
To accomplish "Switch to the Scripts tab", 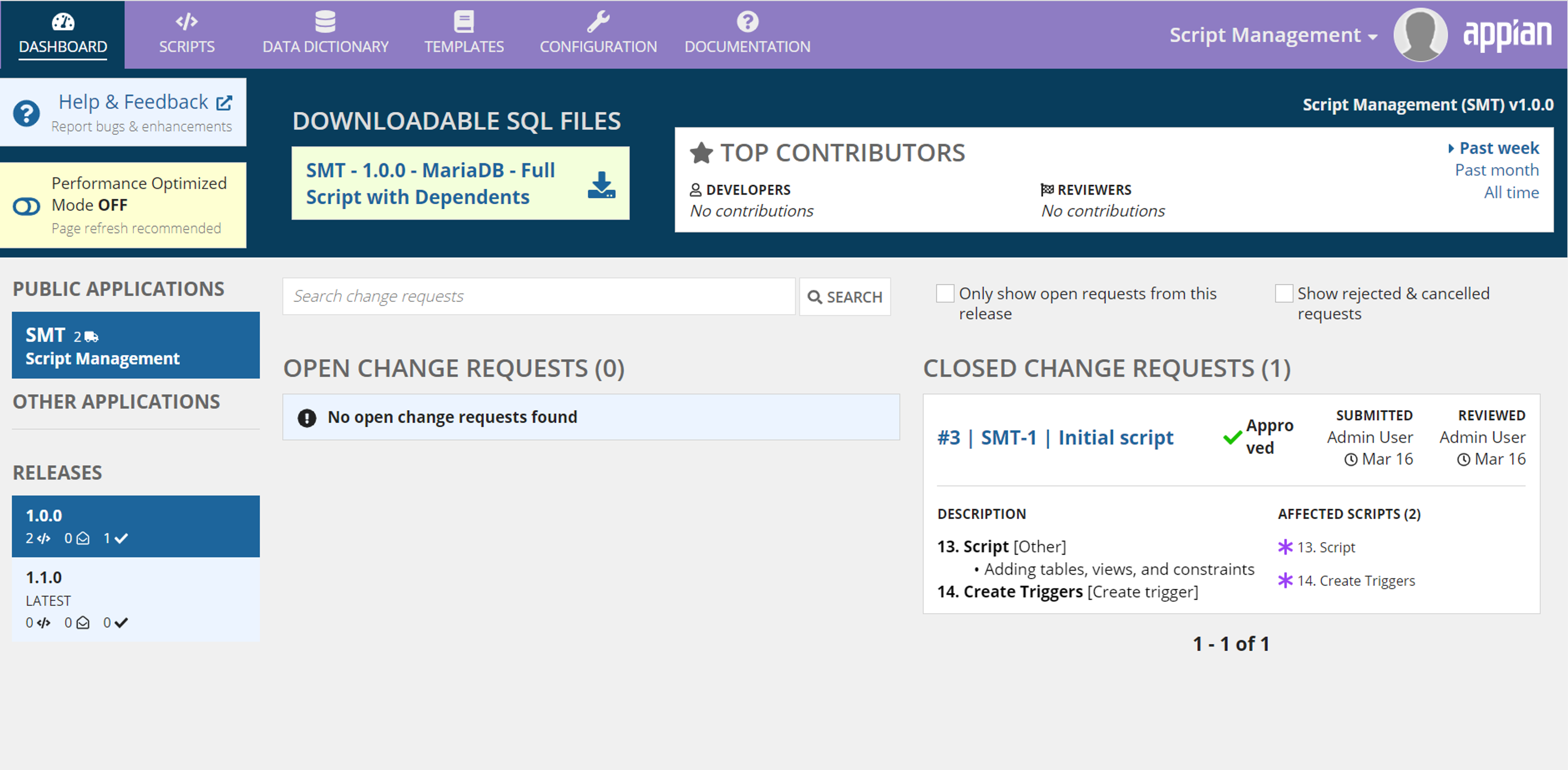I will click(x=187, y=35).
